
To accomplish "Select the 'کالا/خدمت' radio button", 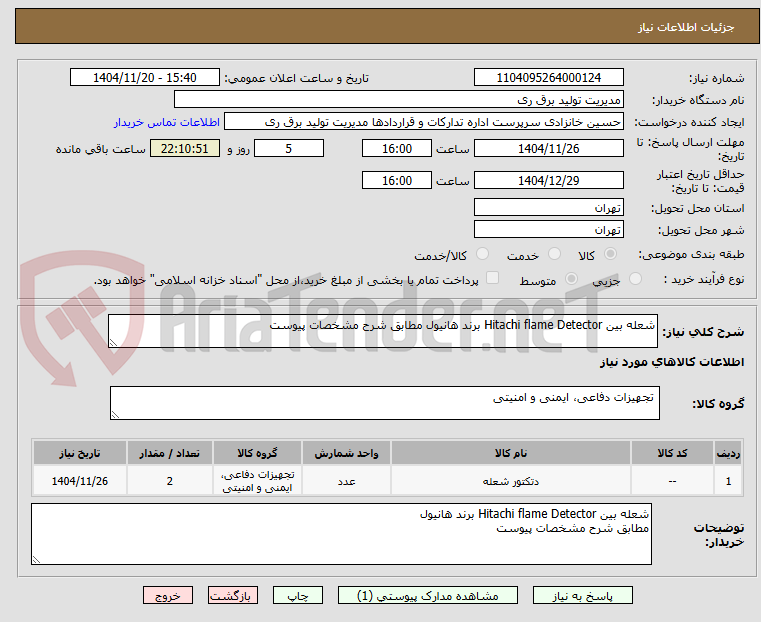I will click(x=482, y=254).
